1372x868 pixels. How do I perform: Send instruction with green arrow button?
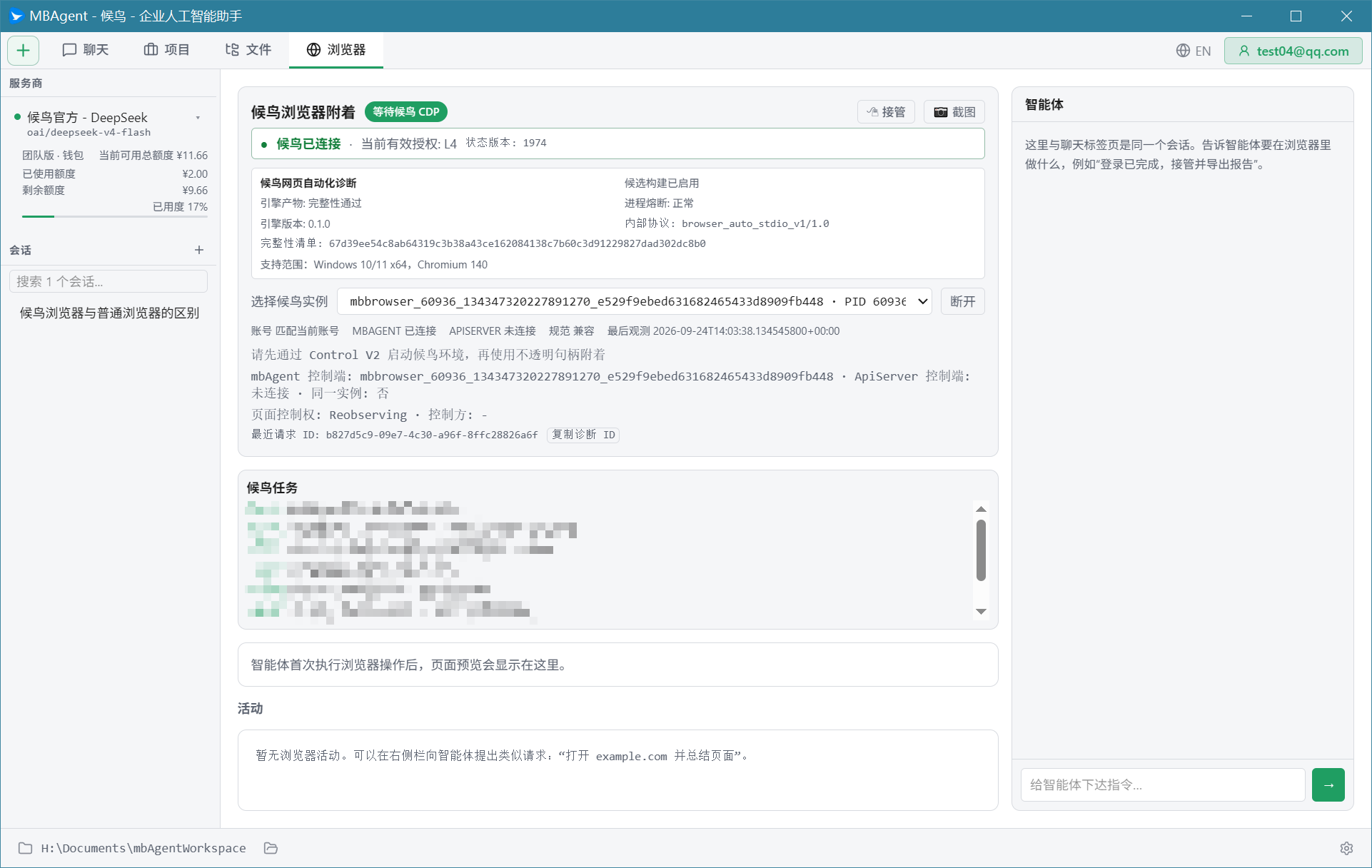(1328, 784)
